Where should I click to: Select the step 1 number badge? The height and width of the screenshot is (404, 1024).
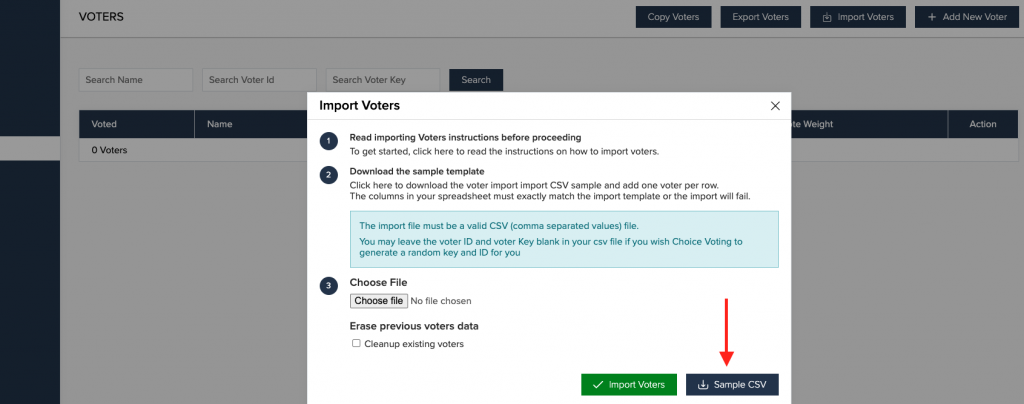(x=328, y=141)
